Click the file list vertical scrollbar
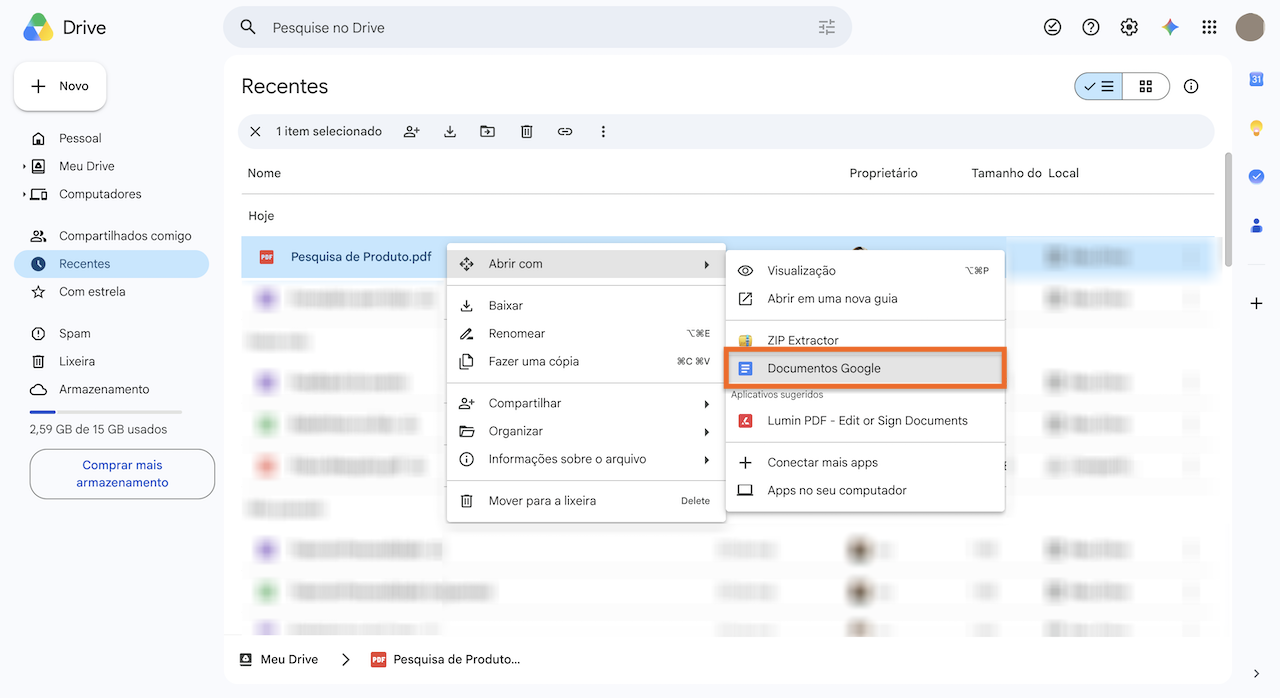1280x698 pixels. coord(1228,210)
